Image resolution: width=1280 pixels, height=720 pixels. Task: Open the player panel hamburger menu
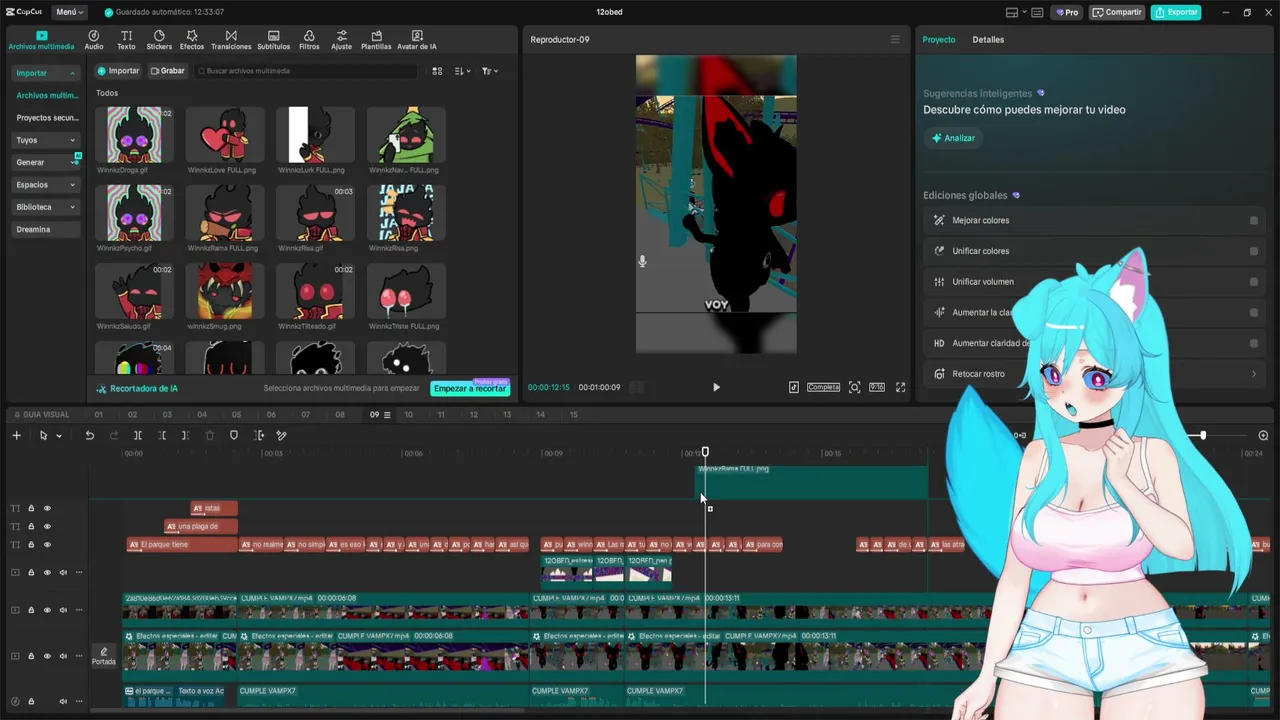click(x=895, y=40)
